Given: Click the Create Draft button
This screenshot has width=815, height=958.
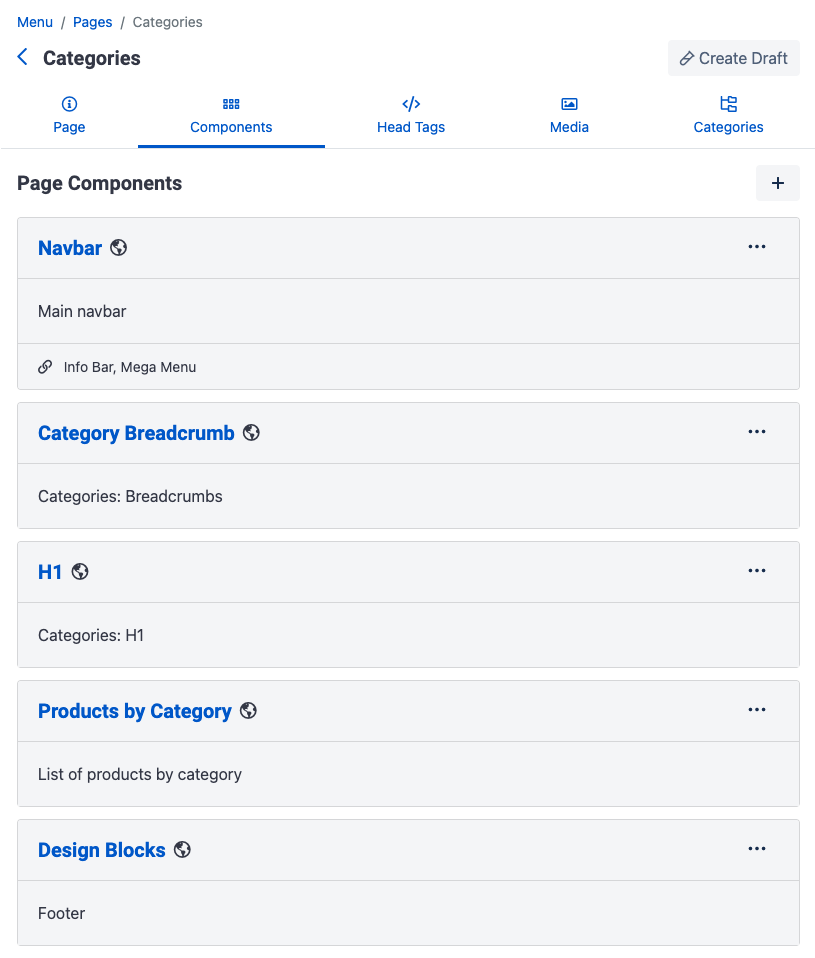Looking at the screenshot, I should point(733,58).
